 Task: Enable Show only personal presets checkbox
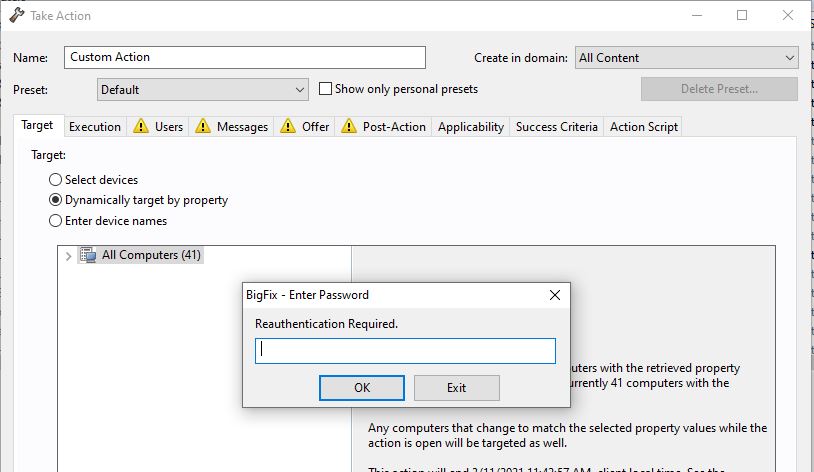click(325, 89)
